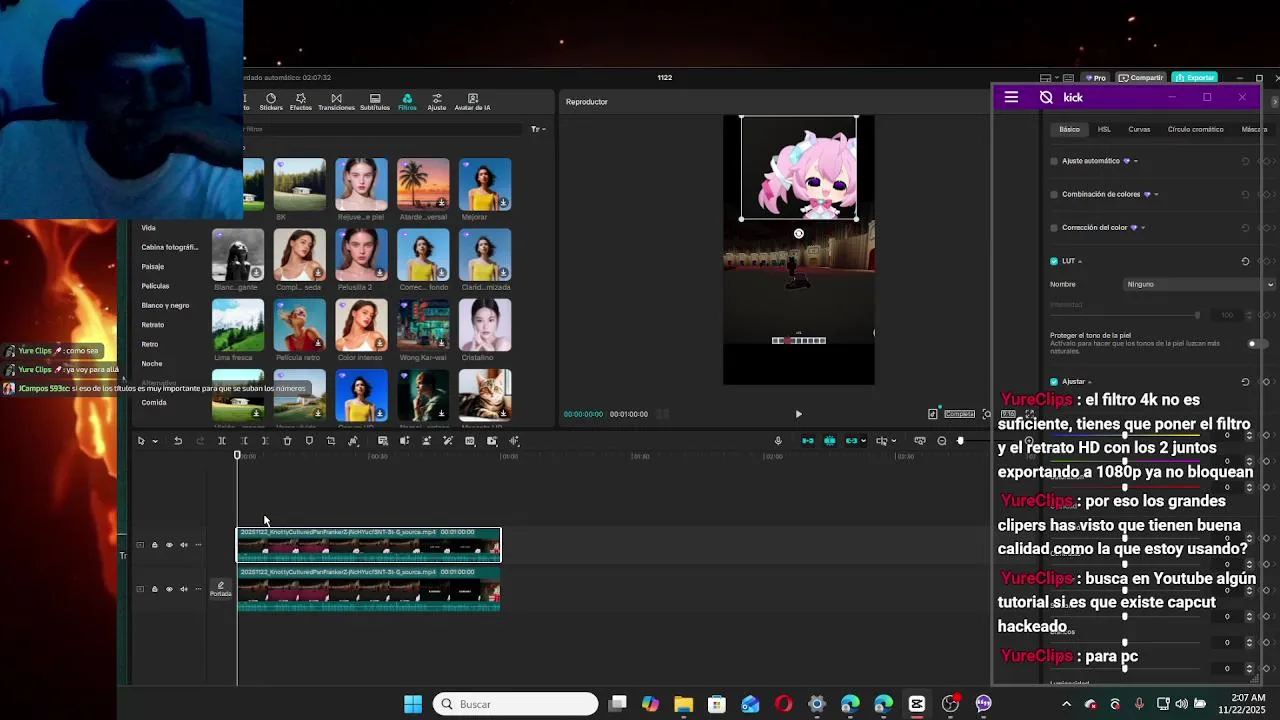Open the Ajuste panel in the top toolbar
This screenshot has width=1280, height=720.
click(x=437, y=102)
